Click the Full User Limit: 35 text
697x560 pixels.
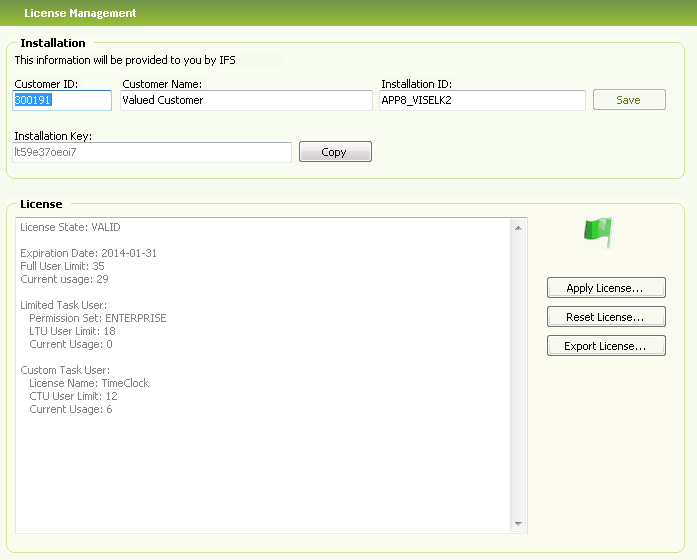tap(62, 267)
